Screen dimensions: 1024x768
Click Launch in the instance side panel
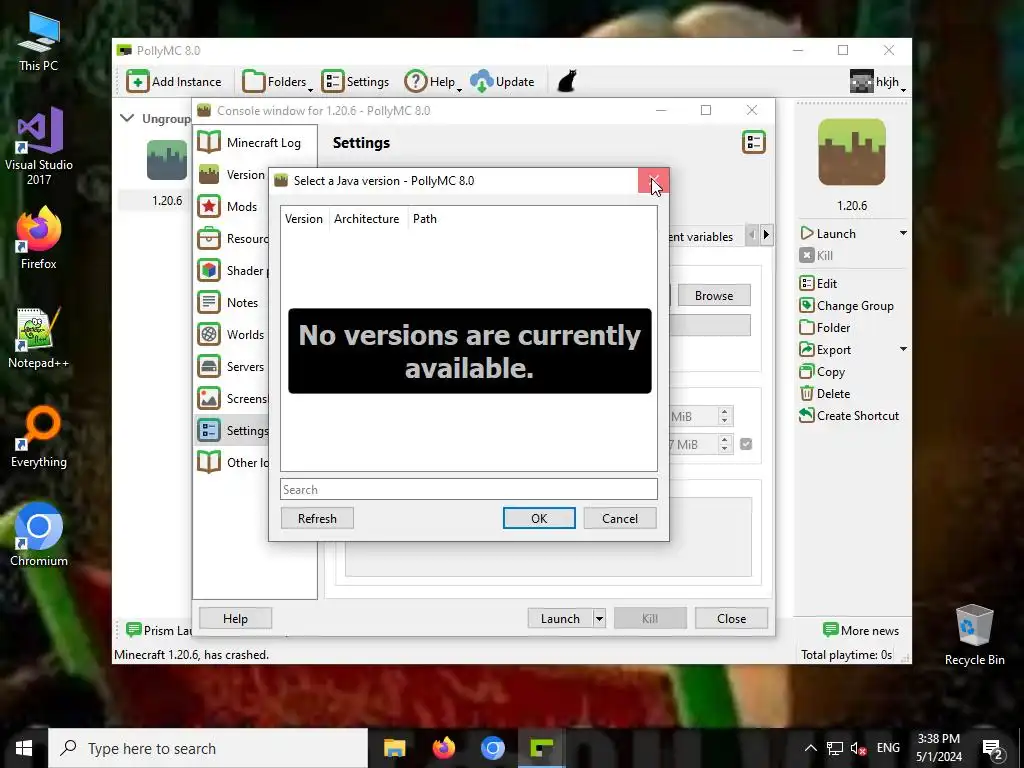828,234
